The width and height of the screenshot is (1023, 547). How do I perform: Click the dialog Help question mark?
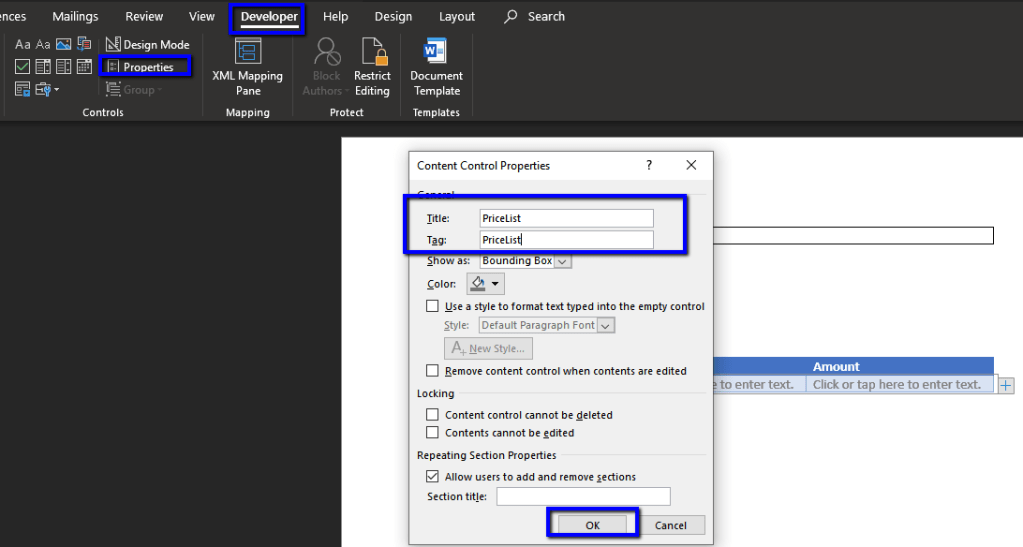tap(649, 165)
